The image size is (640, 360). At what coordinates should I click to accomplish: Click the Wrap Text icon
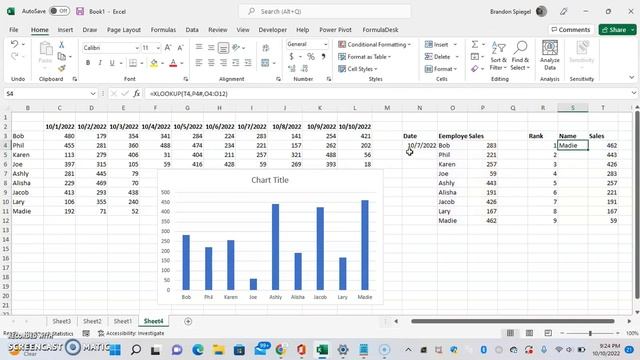(266, 48)
